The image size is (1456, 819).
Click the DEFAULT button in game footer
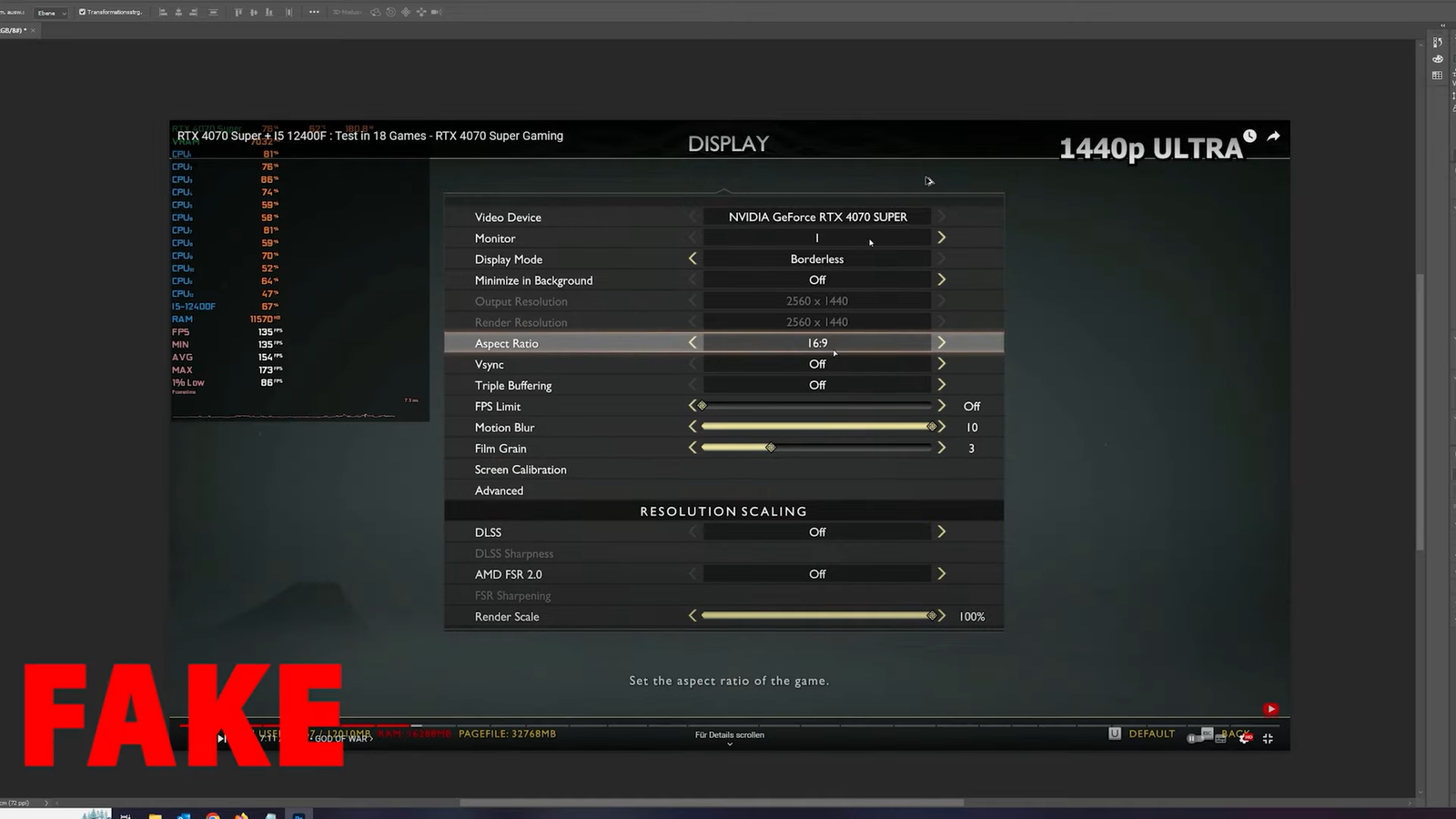tap(1151, 733)
